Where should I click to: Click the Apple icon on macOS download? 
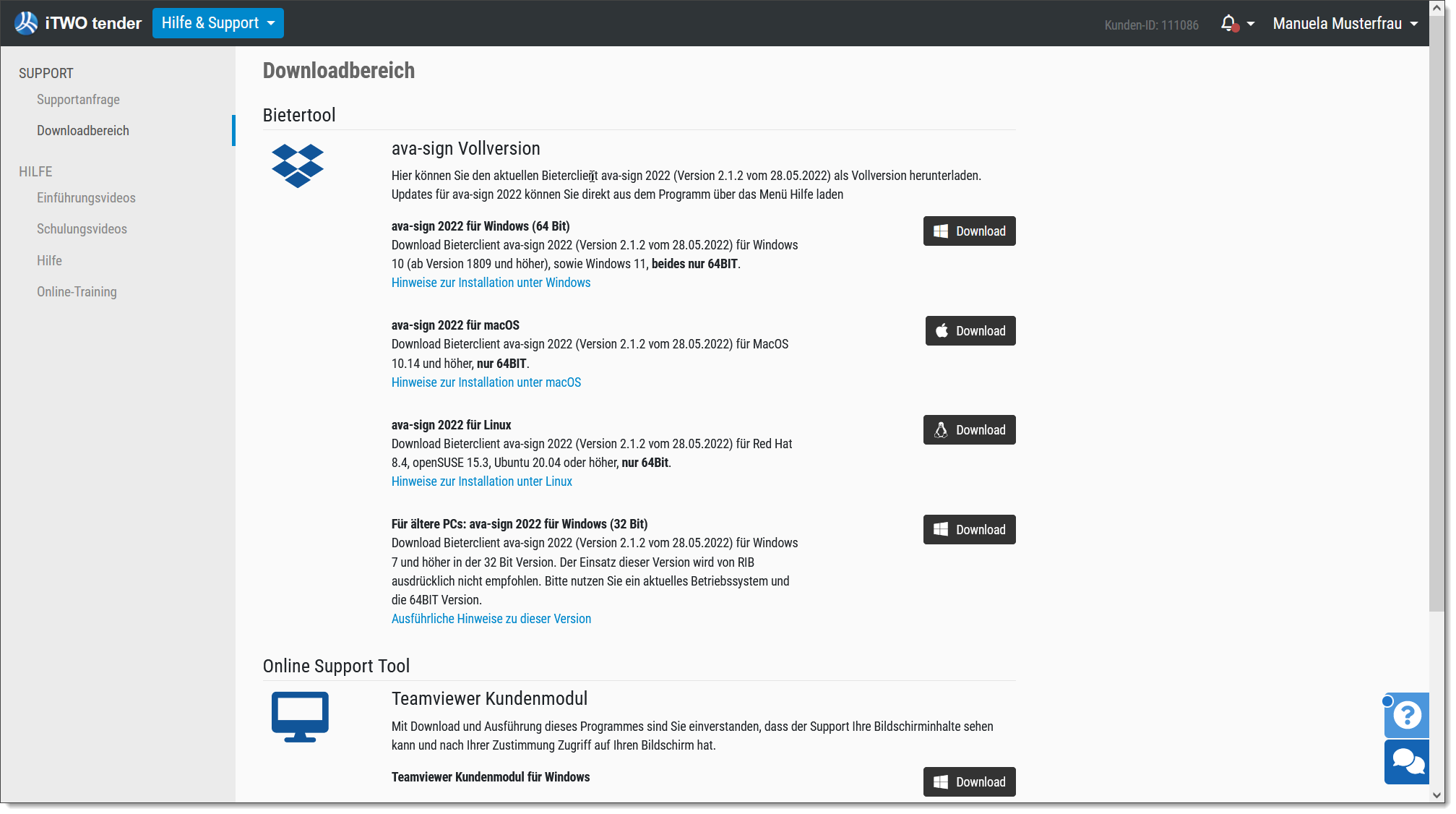[x=943, y=330]
